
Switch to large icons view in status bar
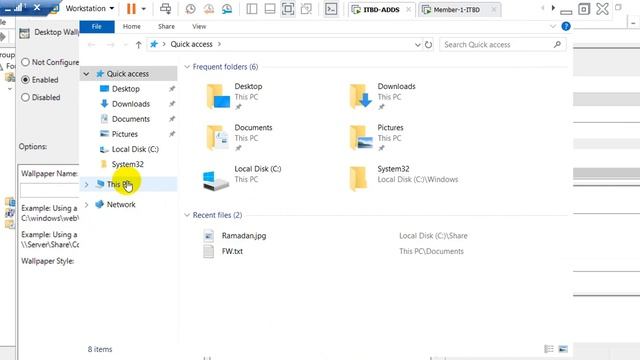pos(563,349)
